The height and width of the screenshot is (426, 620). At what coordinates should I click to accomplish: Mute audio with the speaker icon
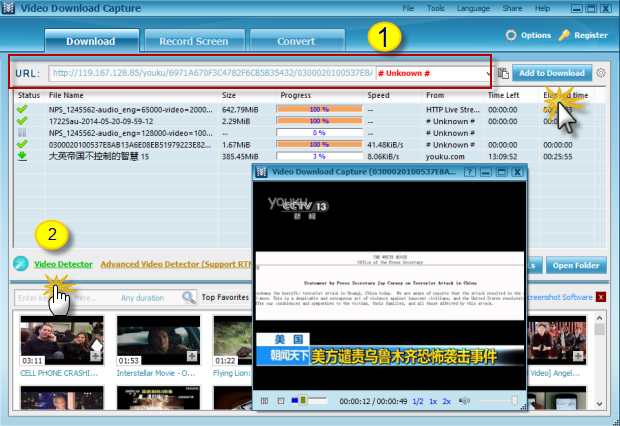pos(464,401)
